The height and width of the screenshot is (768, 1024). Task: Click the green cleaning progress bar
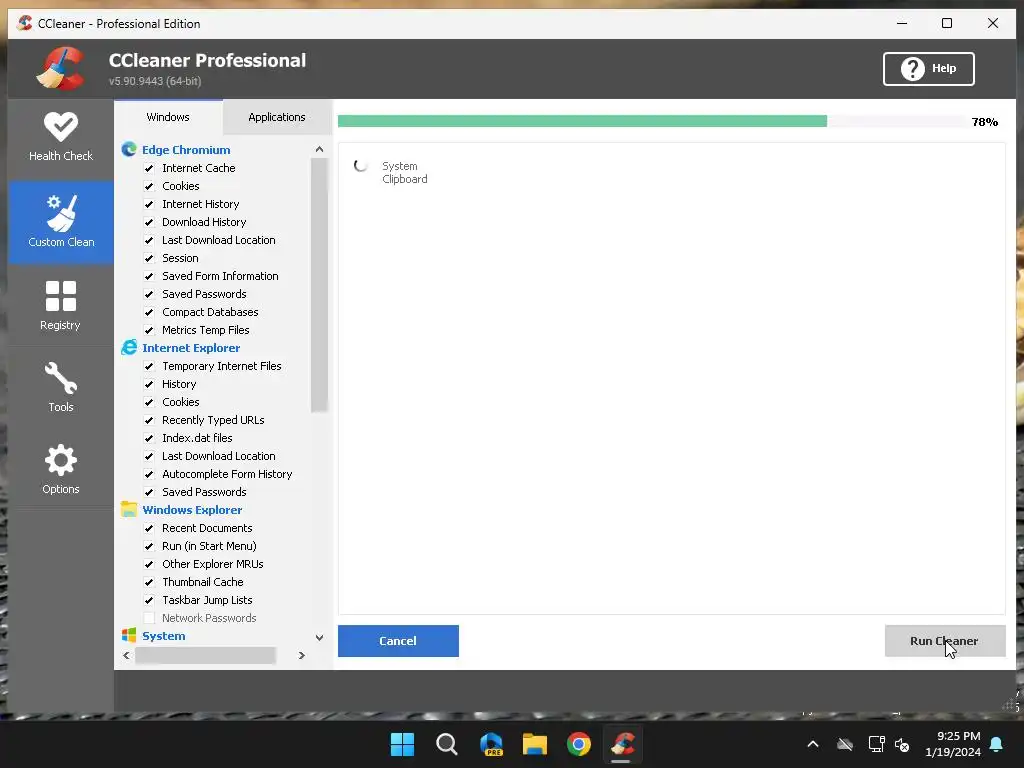[x=582, y=121]
